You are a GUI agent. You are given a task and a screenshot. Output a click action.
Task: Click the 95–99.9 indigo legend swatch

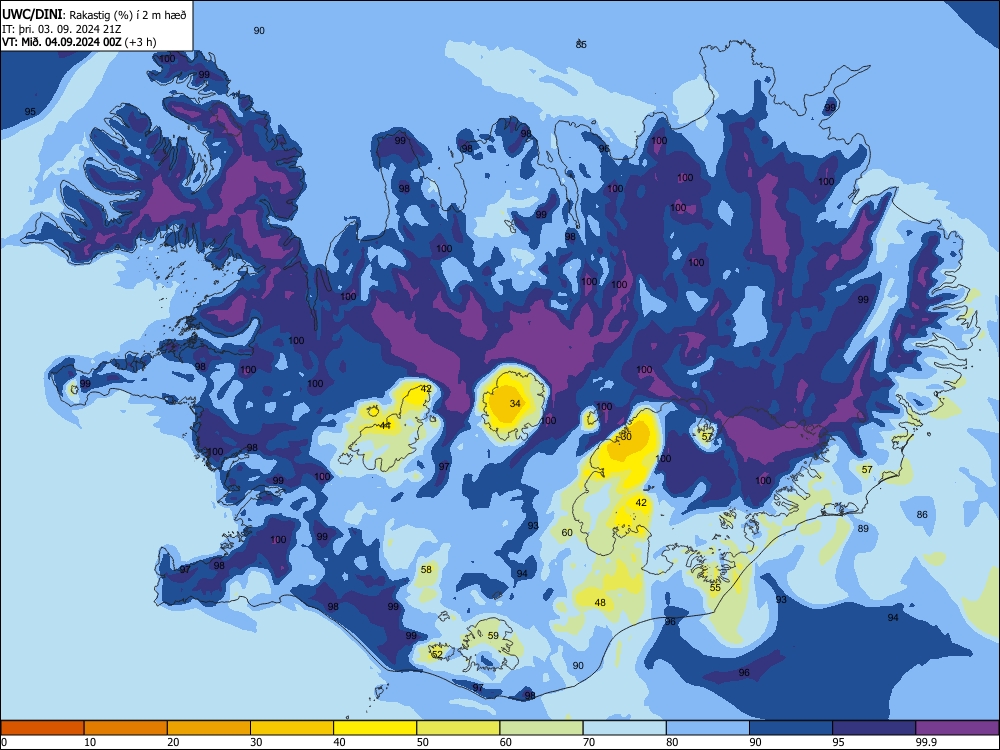coord(874,728)
